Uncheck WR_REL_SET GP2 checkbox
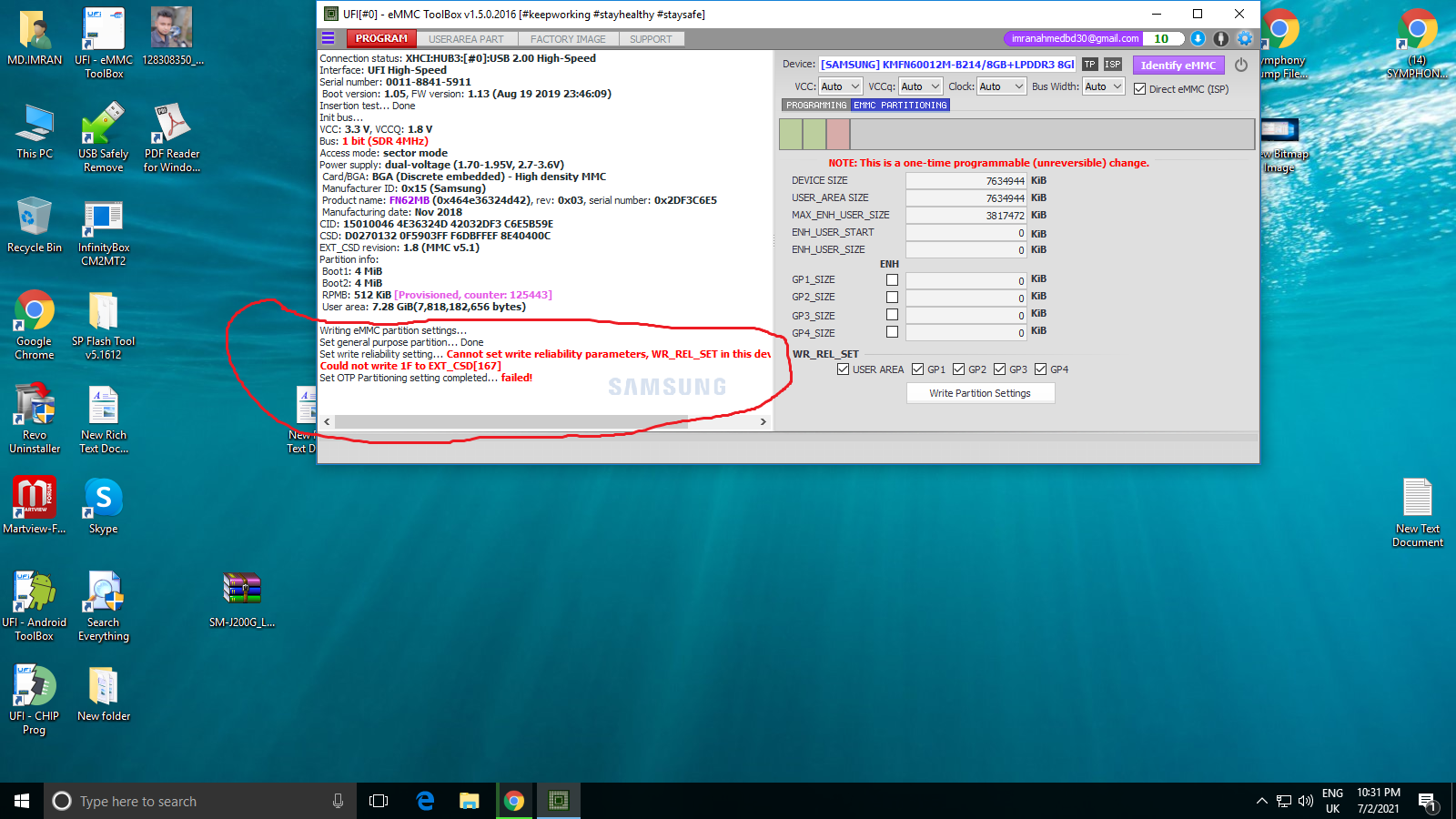The height and width of the screenshot is (819, 1456). pos(958,369)
